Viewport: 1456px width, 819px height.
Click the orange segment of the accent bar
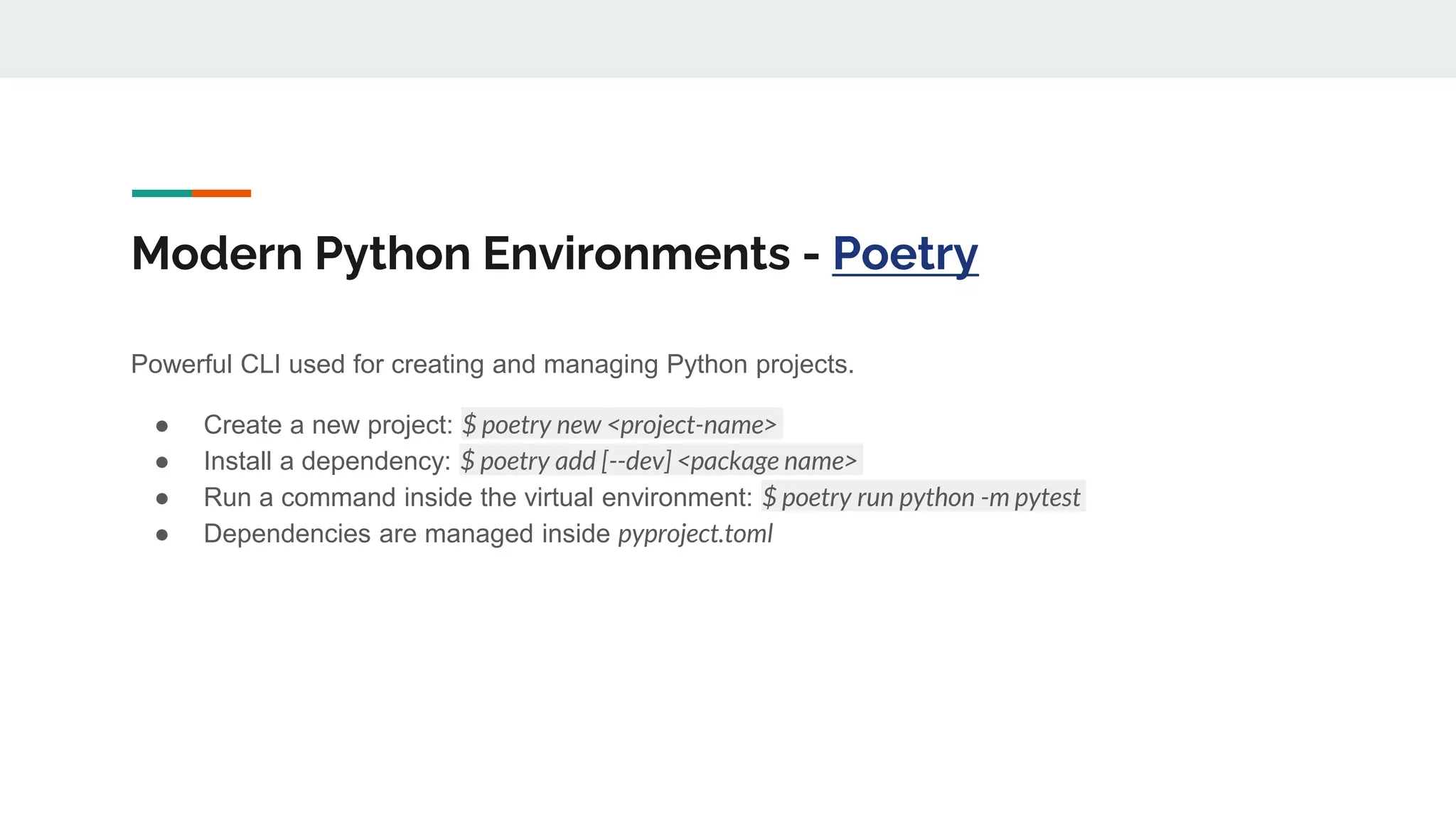point(221,193)
